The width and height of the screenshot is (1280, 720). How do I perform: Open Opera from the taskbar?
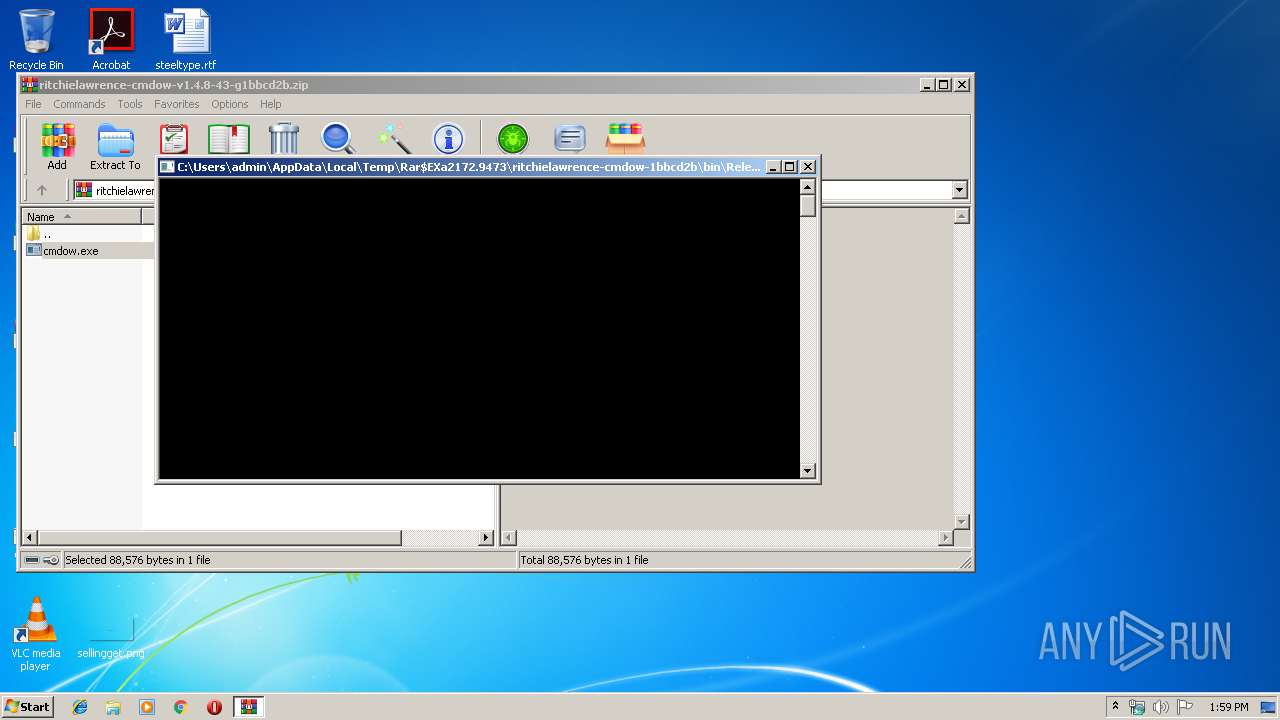pyautogui.click(x=214, y=707)
